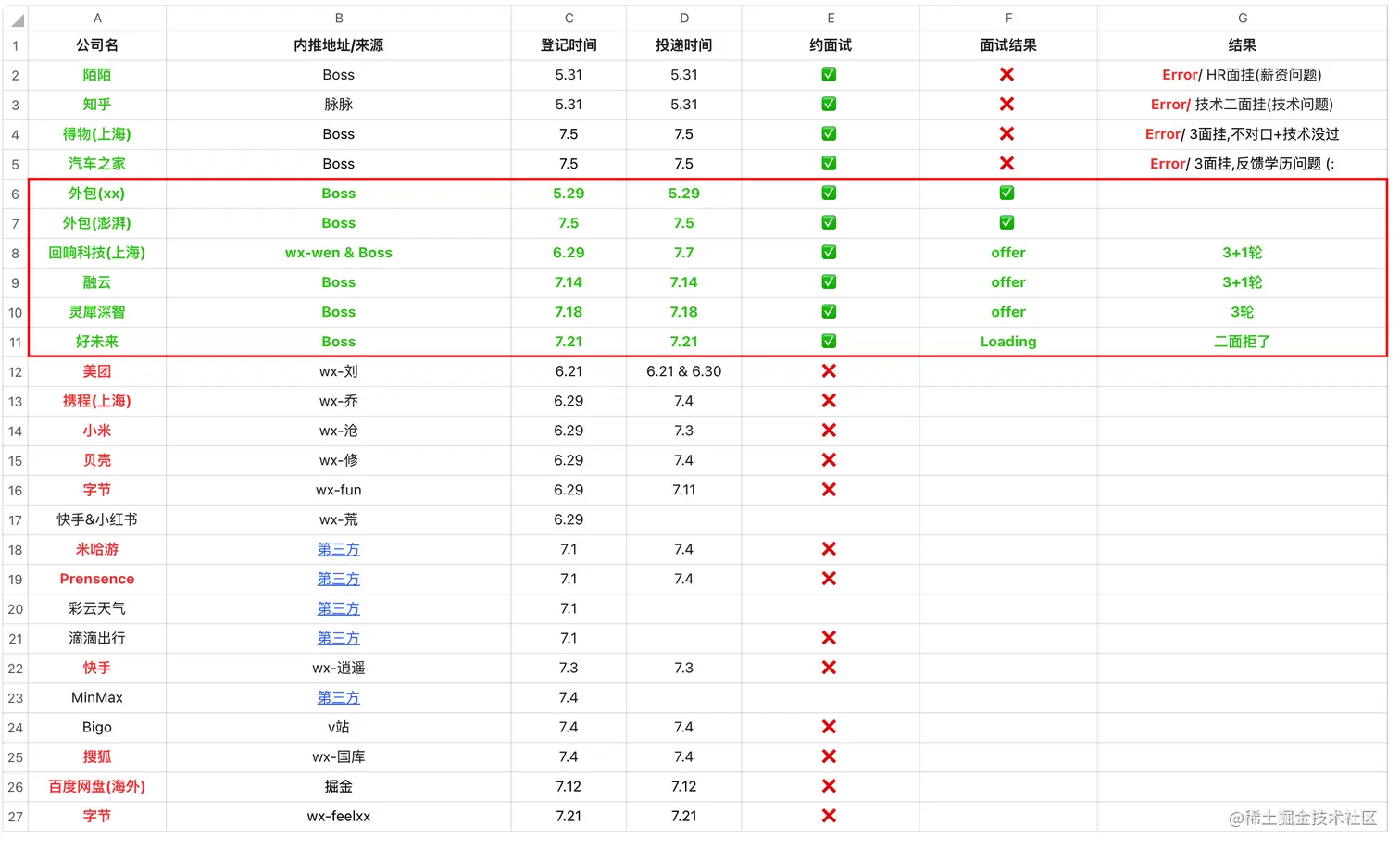The height and width of the screenshot is (850, 1400).
Task: Select cell 7.11 in row 16
Action: click(684, 490)
